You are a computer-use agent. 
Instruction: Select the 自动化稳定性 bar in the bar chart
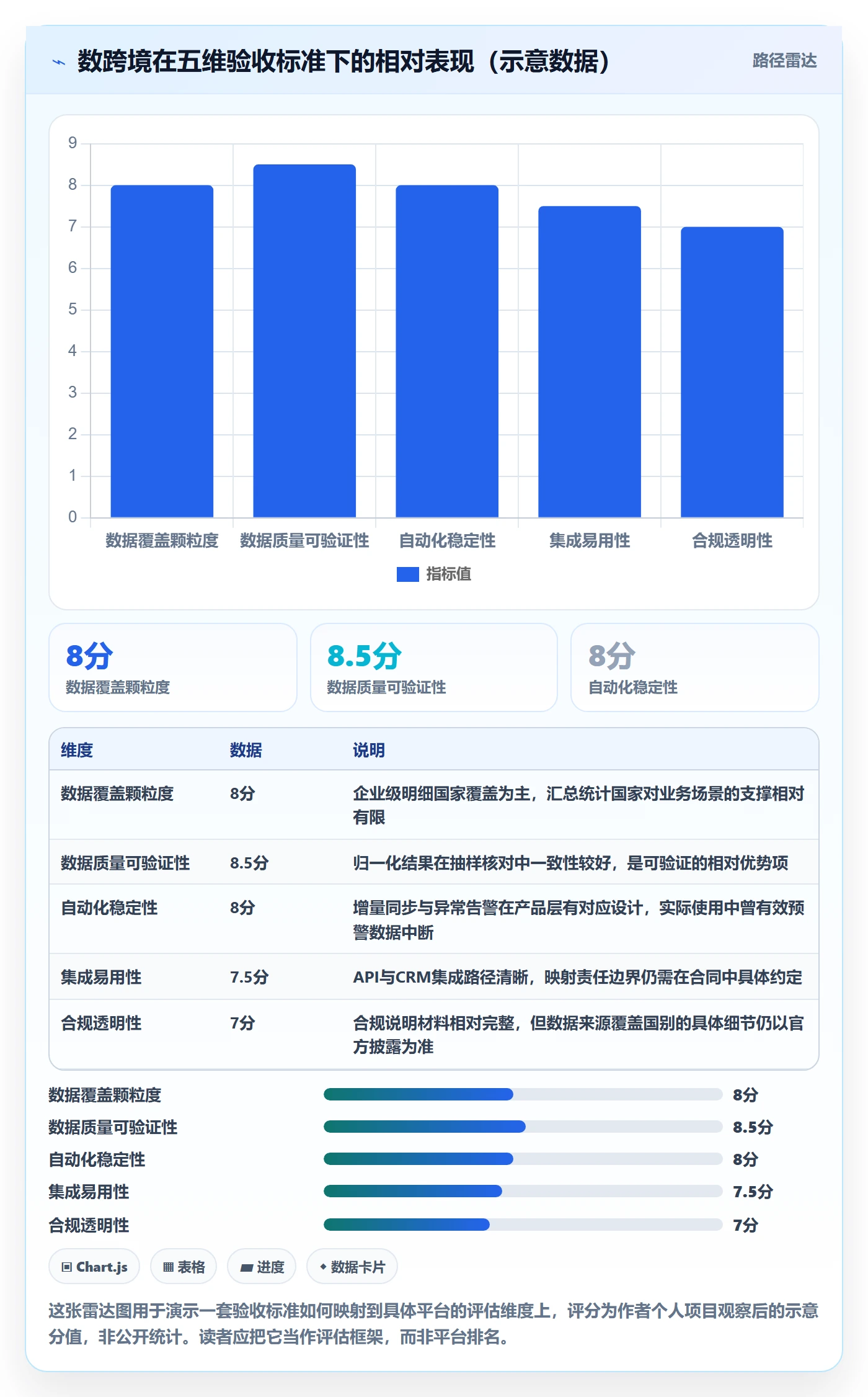point(447,351)
